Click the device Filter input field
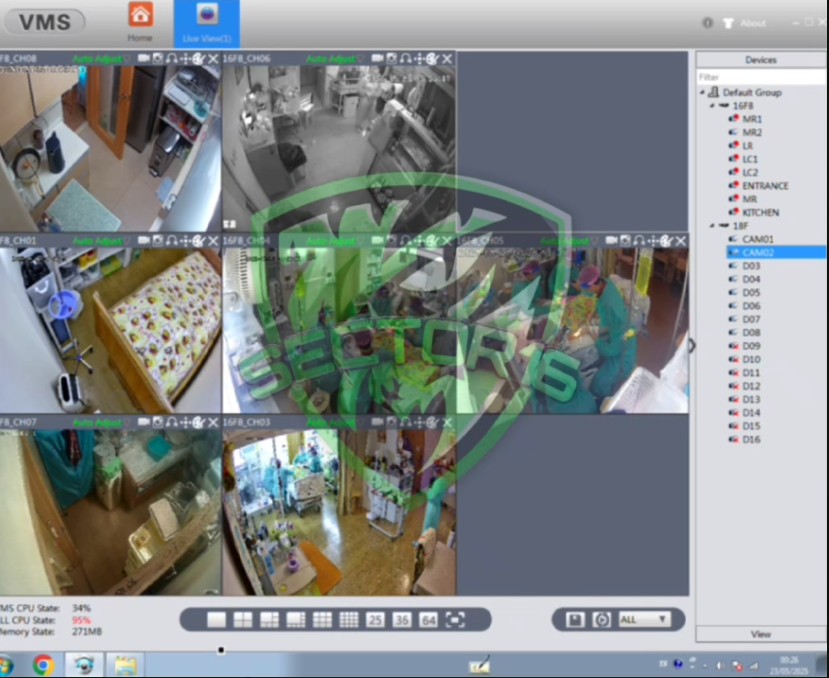The width and height of the screenshot is (829, 678). (760, 77)
